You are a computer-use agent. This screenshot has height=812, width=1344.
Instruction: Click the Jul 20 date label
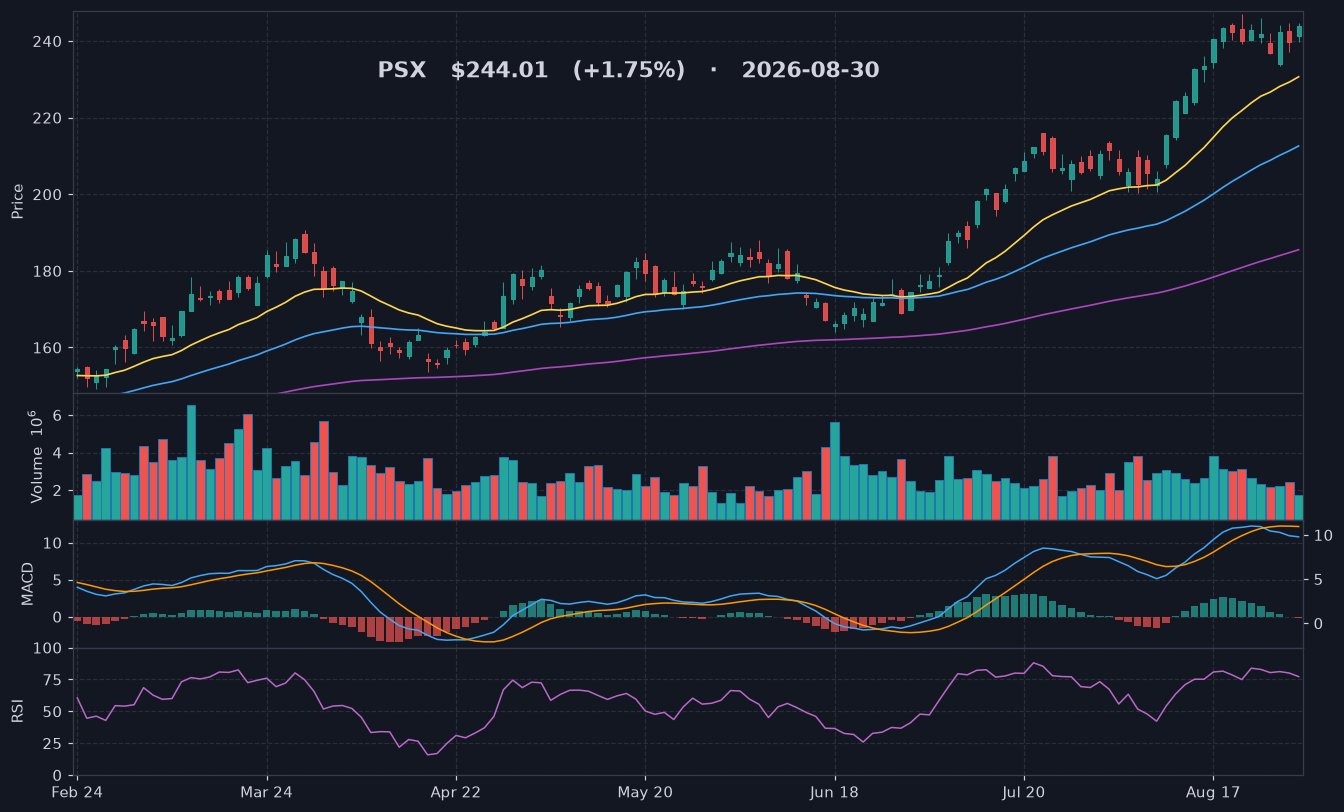pyautogui.click(x=1023, y=792)
